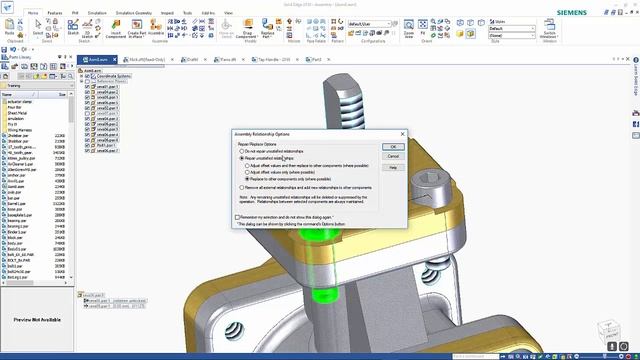Click the Insert Component icon

(x=116, y=29)
